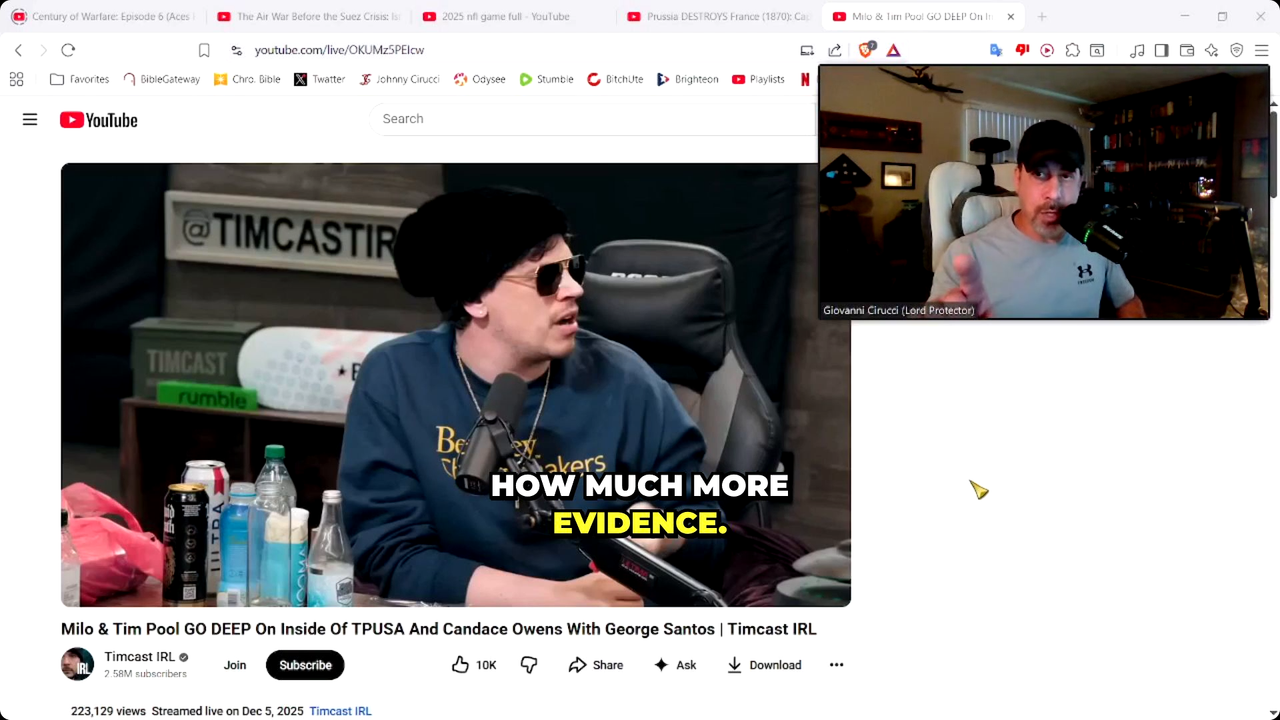Like the video with thumbs up
This screenshot has height=720, width=1280.
tap(473, 665)
